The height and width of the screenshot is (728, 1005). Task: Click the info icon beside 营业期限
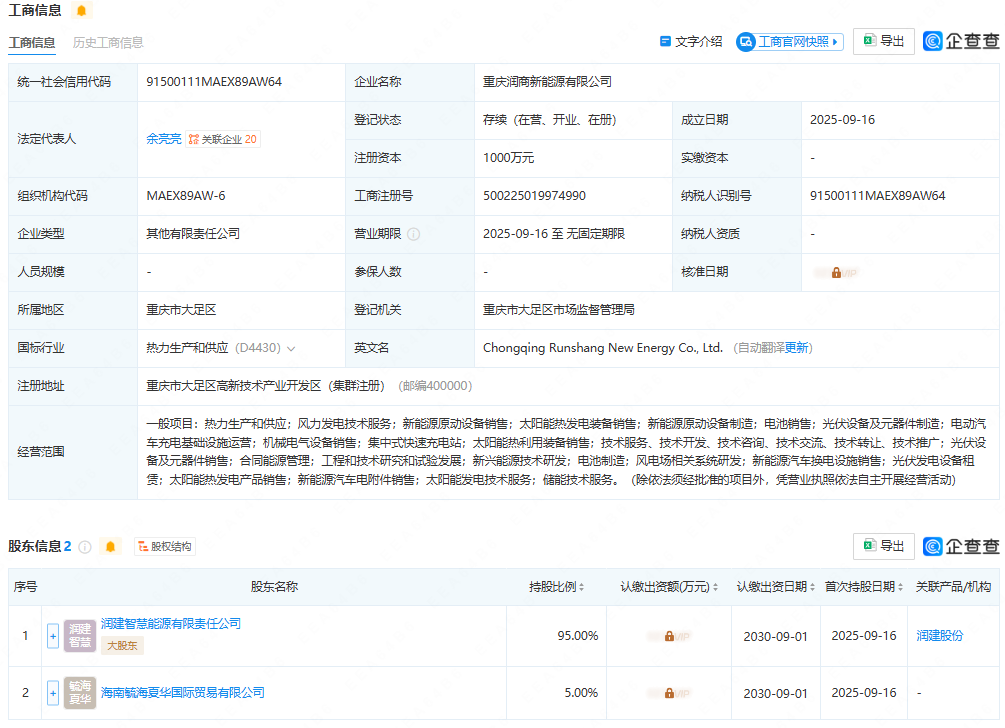(414, 234)
